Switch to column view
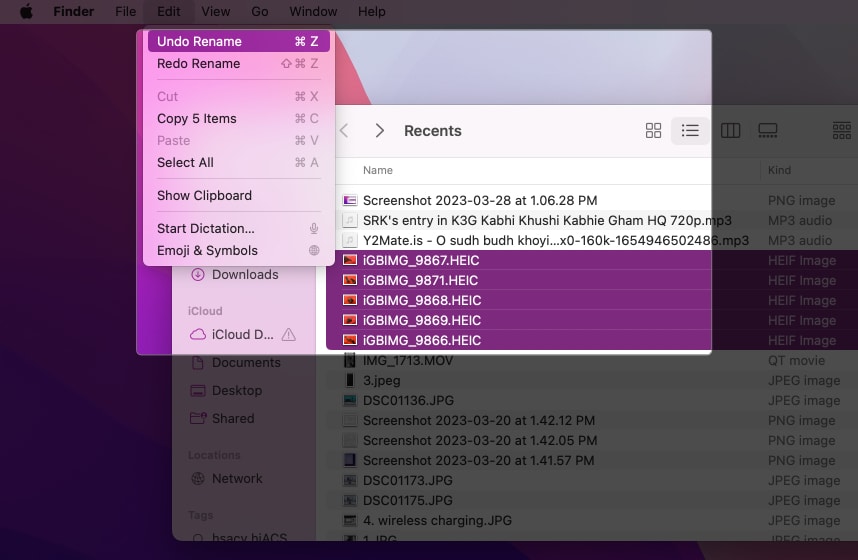Screen dimensions: 858x560 point(731,130)
